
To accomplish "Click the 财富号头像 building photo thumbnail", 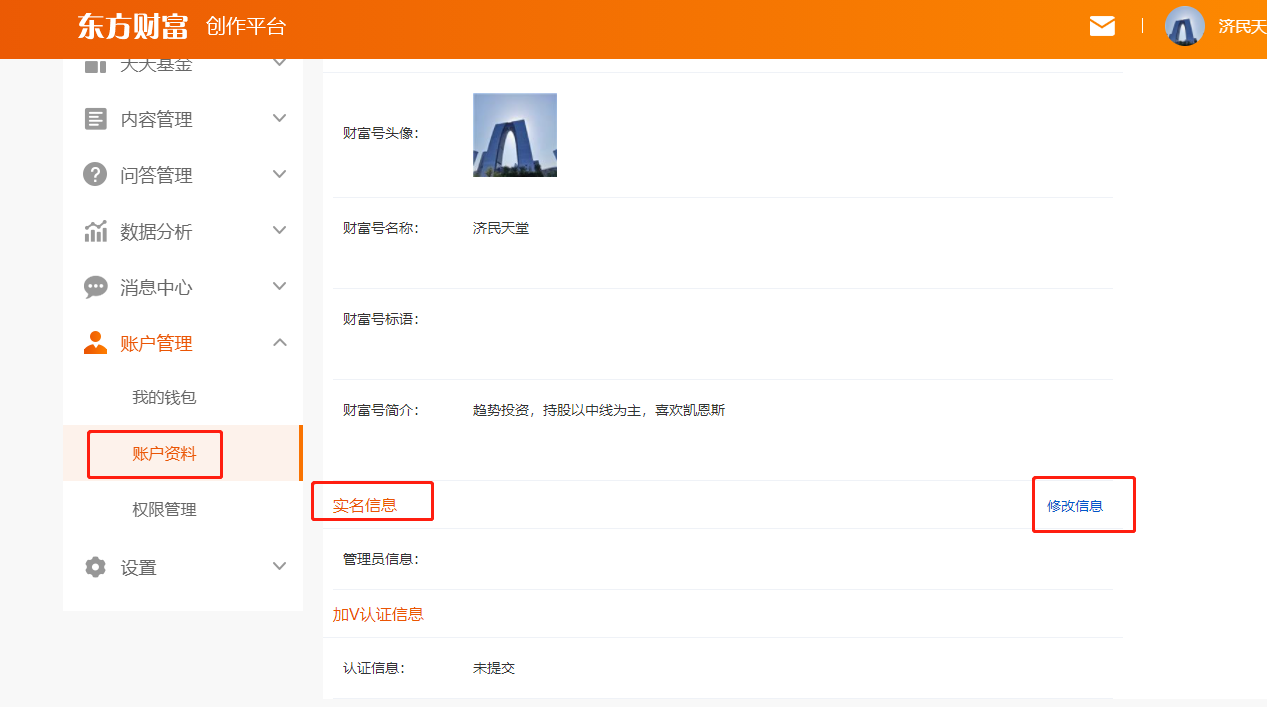I will tap(515, 135).
